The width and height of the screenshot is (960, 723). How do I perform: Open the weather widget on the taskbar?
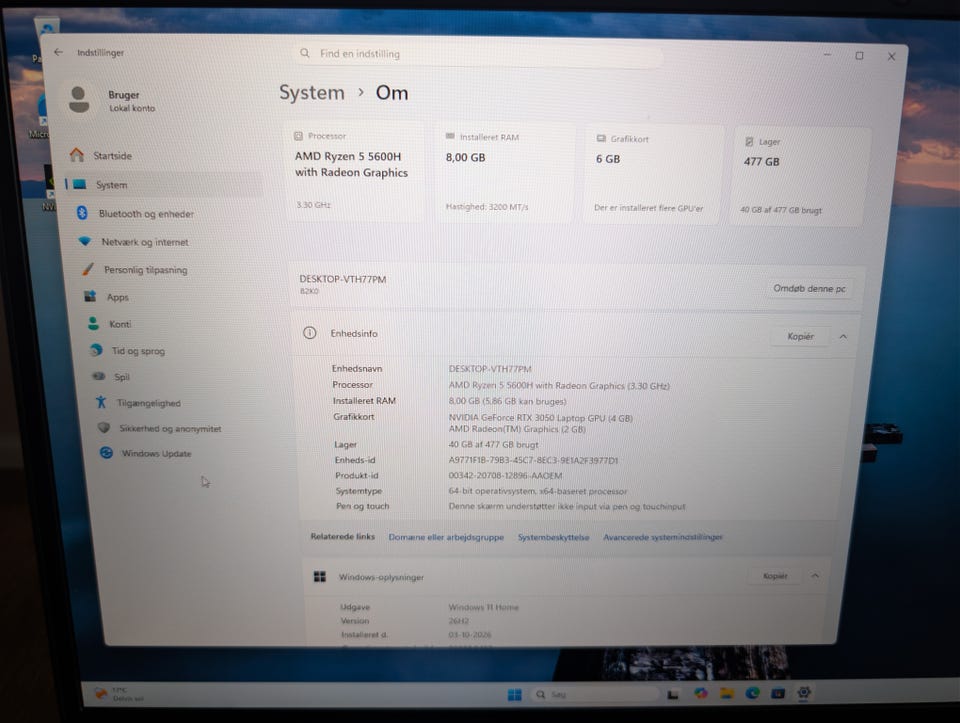point(119,694)
